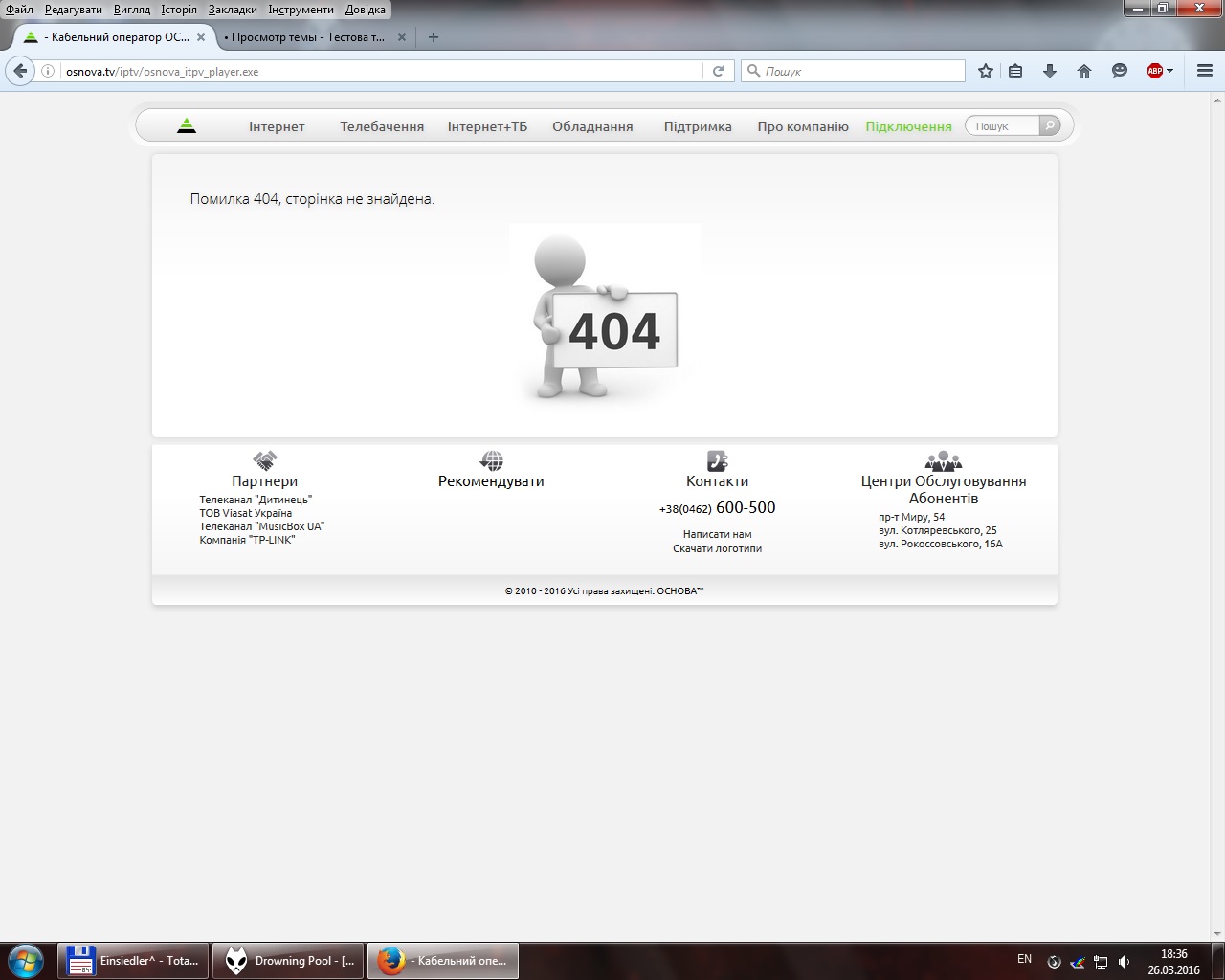Open the Інструменти menu

pyautogui.click(x=301, y=10)
